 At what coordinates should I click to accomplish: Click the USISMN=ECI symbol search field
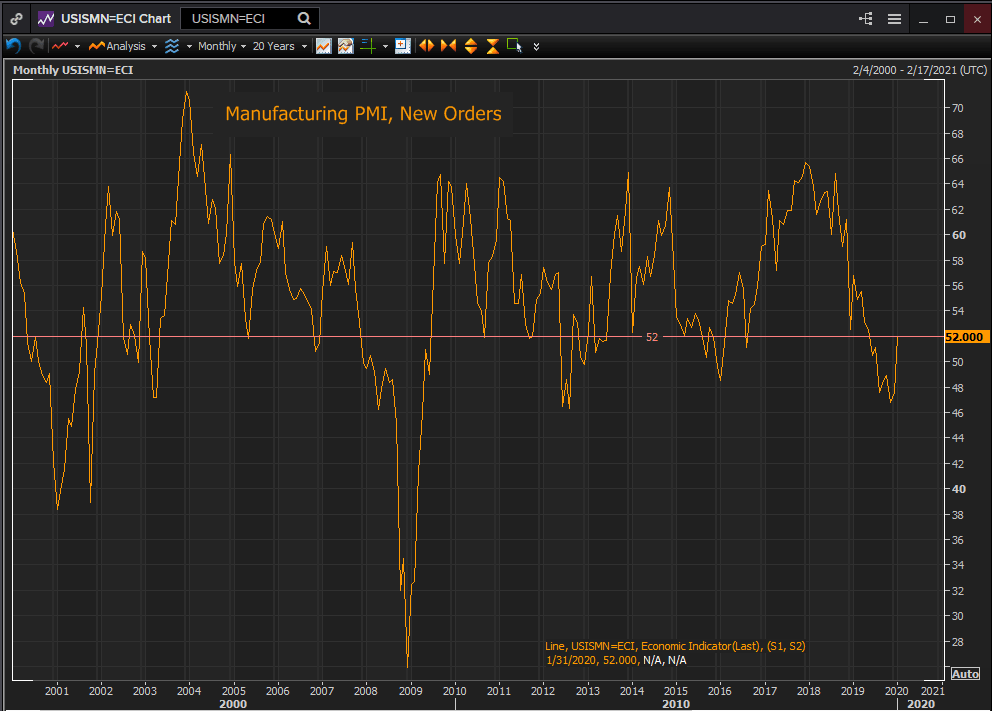[x=240, y=19]
